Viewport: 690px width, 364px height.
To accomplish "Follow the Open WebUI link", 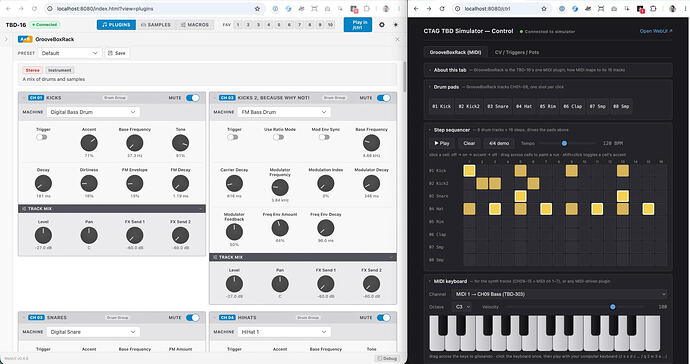I will 656,31.
